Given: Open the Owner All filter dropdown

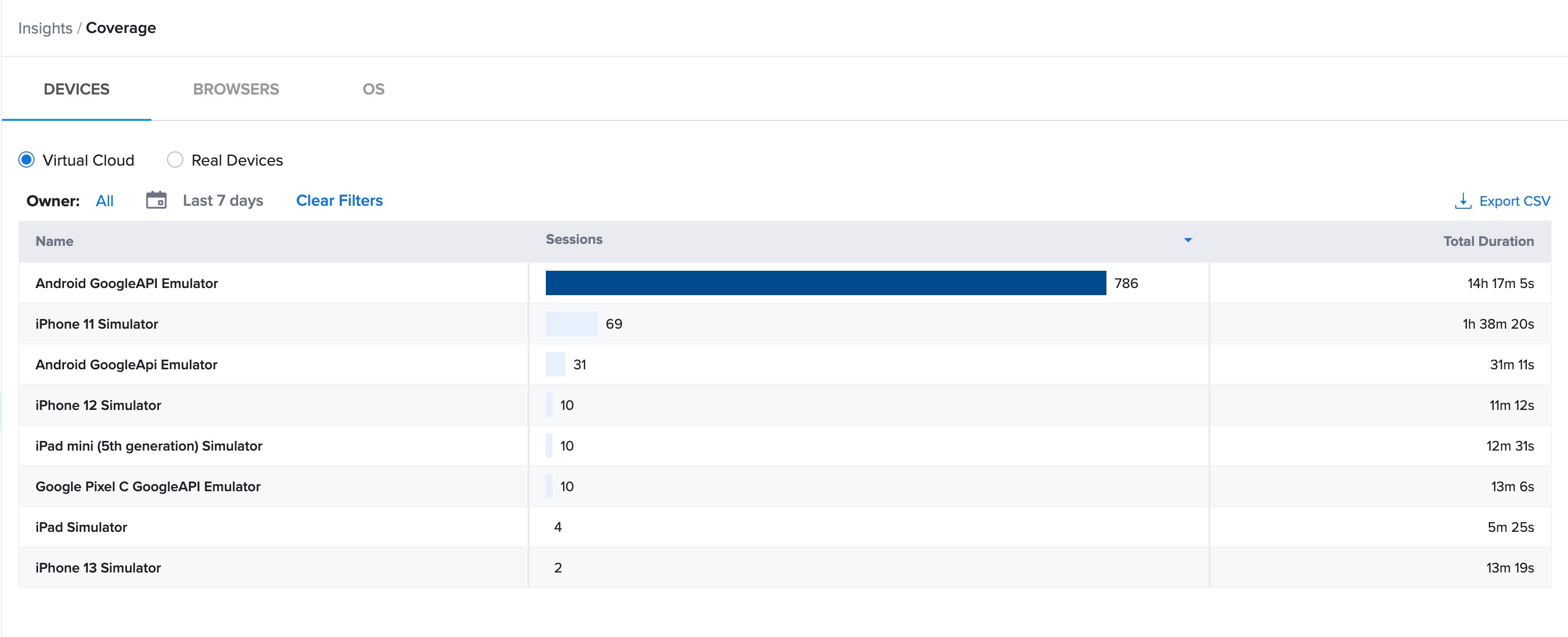Looking at the screenshot, I should point(104,201).
